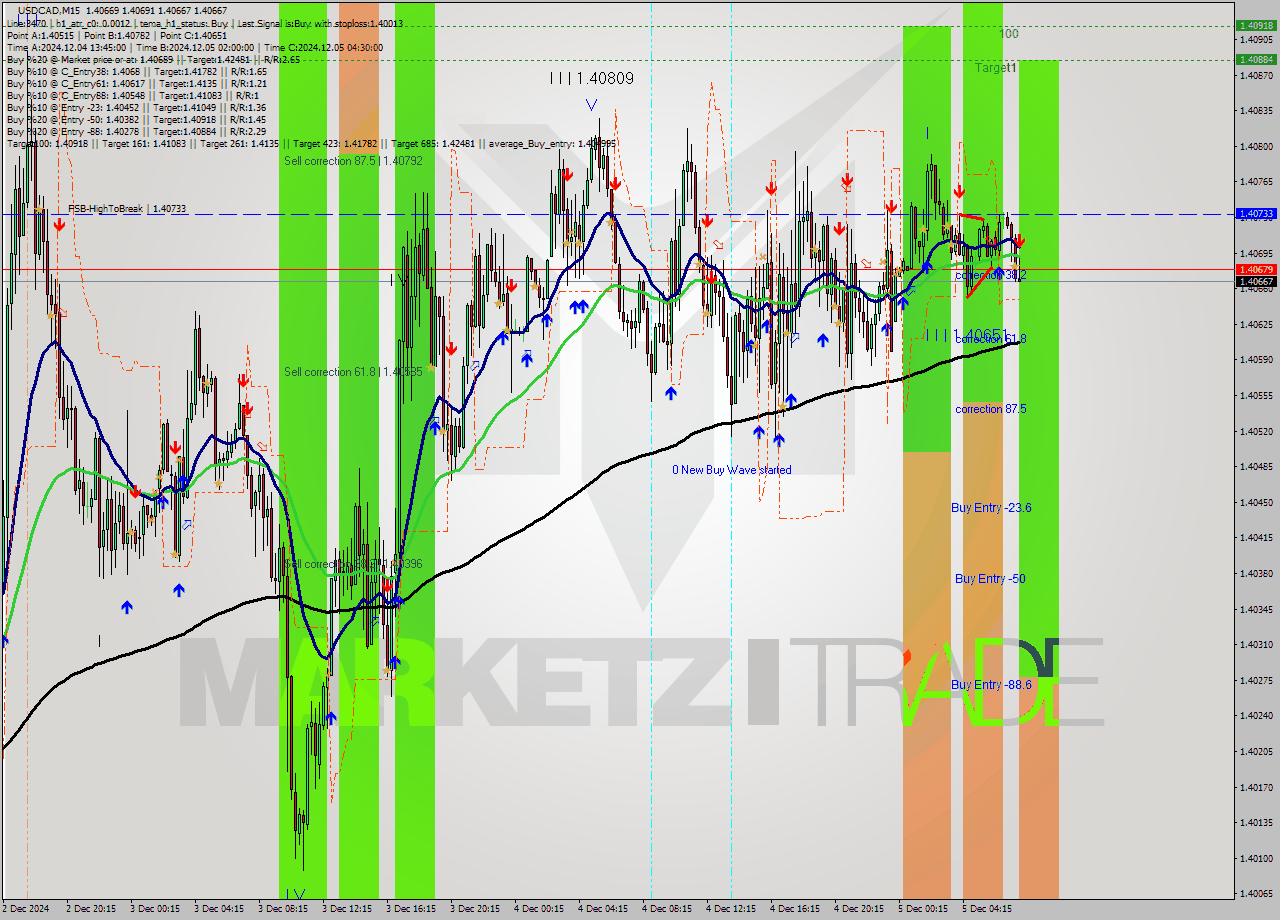1280x920 pixels.
Task: Click the 'correction 87.5' blue label
Action: pyautogui.click(x=990, y=409)
